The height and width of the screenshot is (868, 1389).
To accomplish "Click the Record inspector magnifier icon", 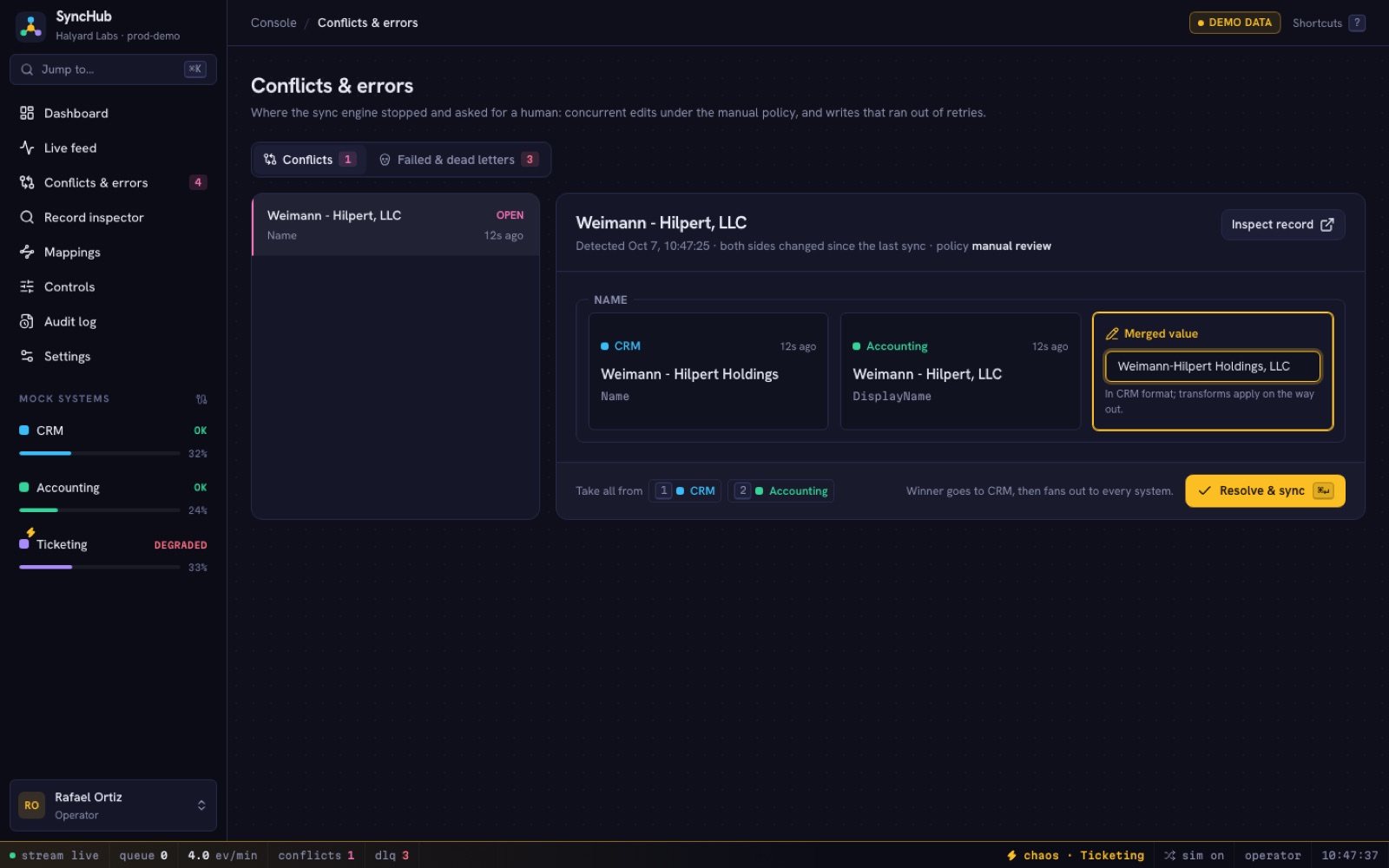I will pyautogui.click(x=27, y=217).
